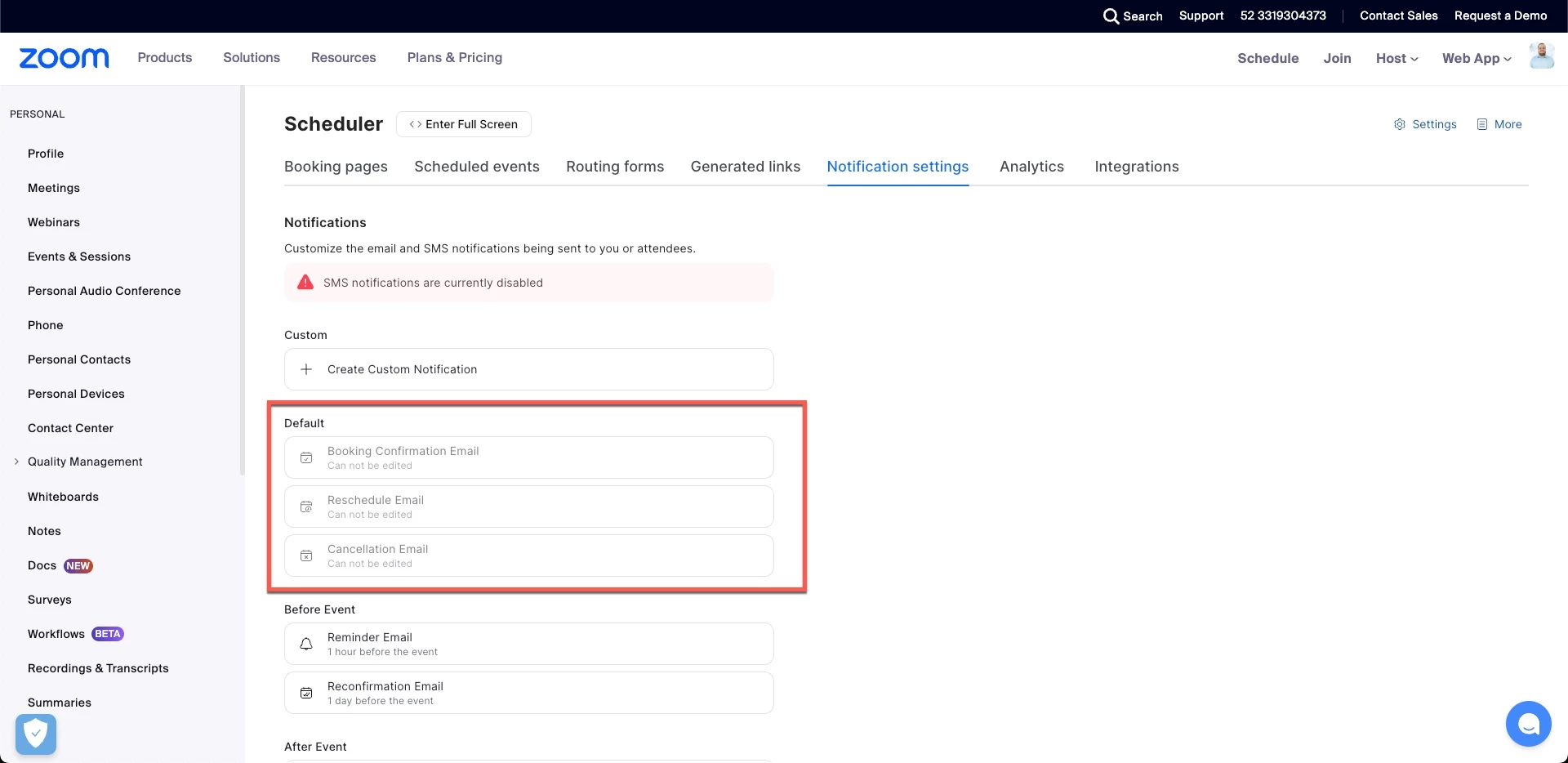
Task: Open the Web App dropdown
Action: pyautogui.click(x=1477, y=58)
